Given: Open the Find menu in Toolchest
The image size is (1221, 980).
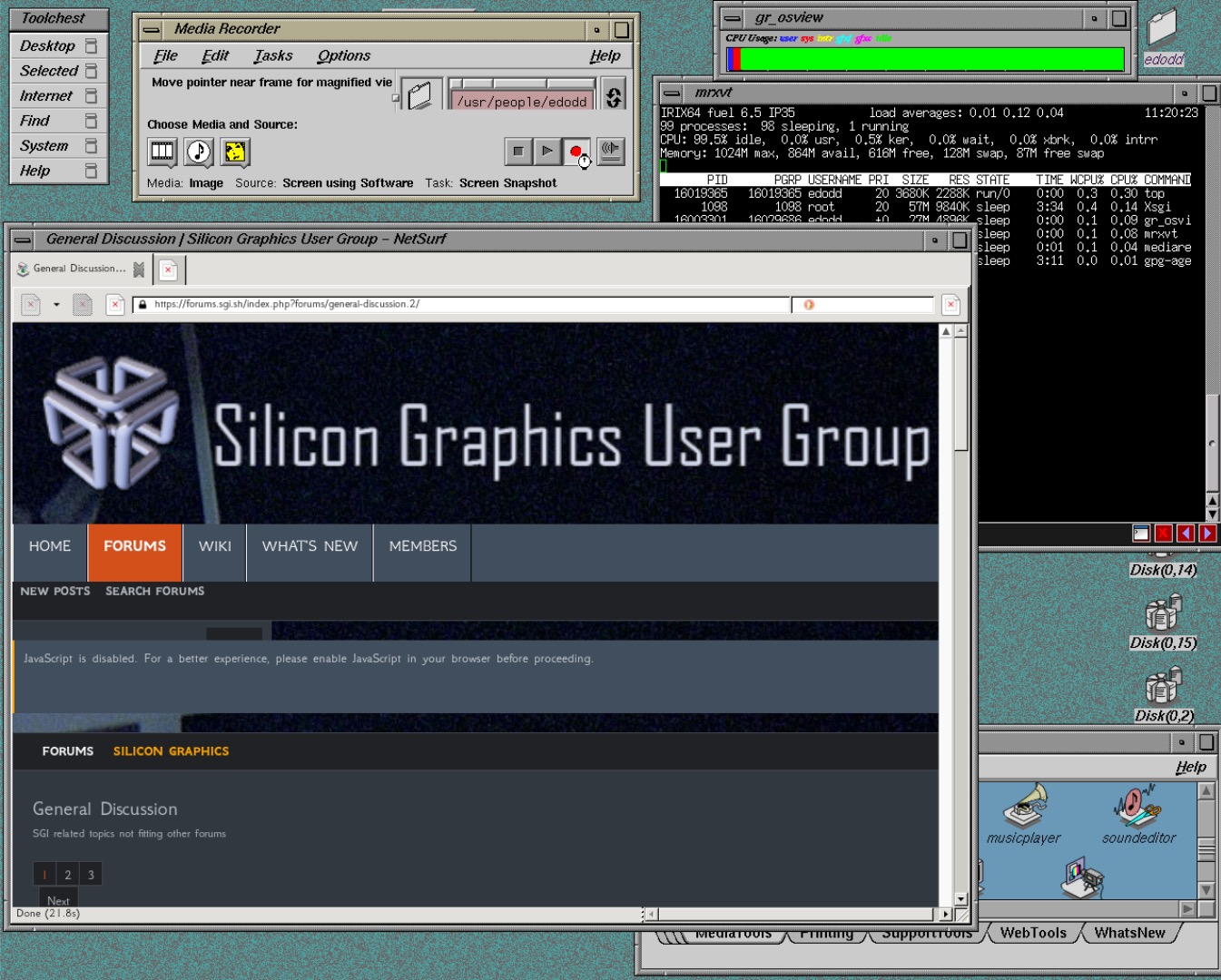Looking at the screenshot, I should click(x=58, y=121).
